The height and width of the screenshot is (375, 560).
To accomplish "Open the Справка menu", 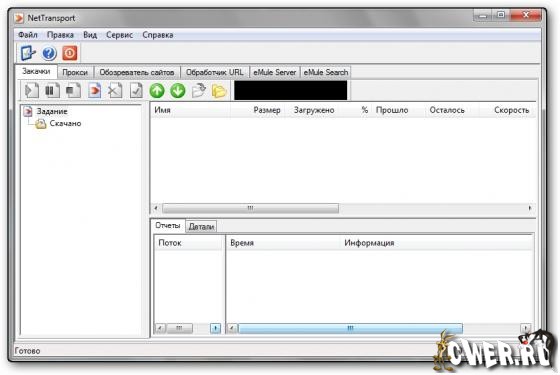I will [158, 35].
